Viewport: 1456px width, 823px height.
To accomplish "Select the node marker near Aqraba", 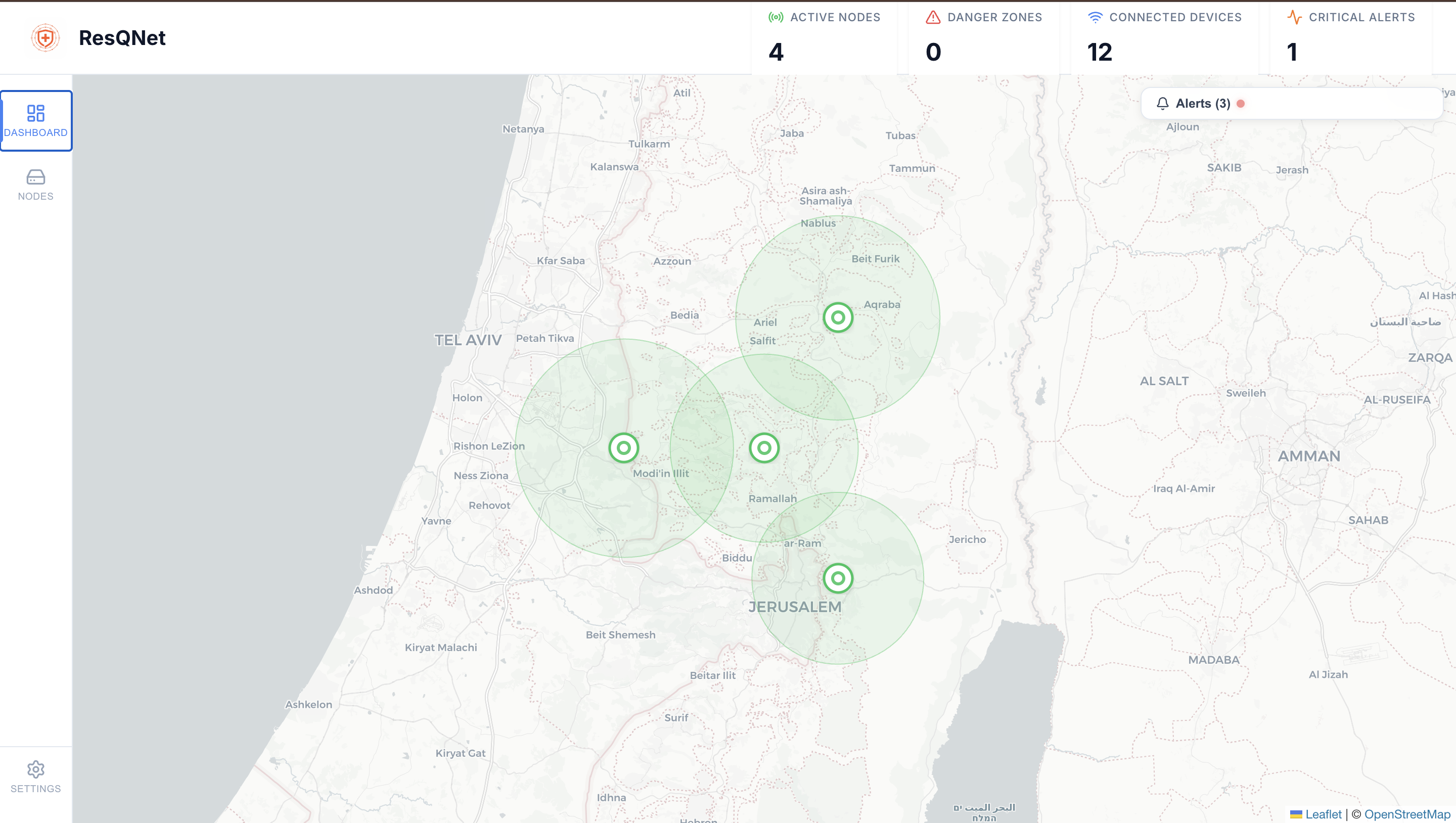I will click(x=838, y=317).
